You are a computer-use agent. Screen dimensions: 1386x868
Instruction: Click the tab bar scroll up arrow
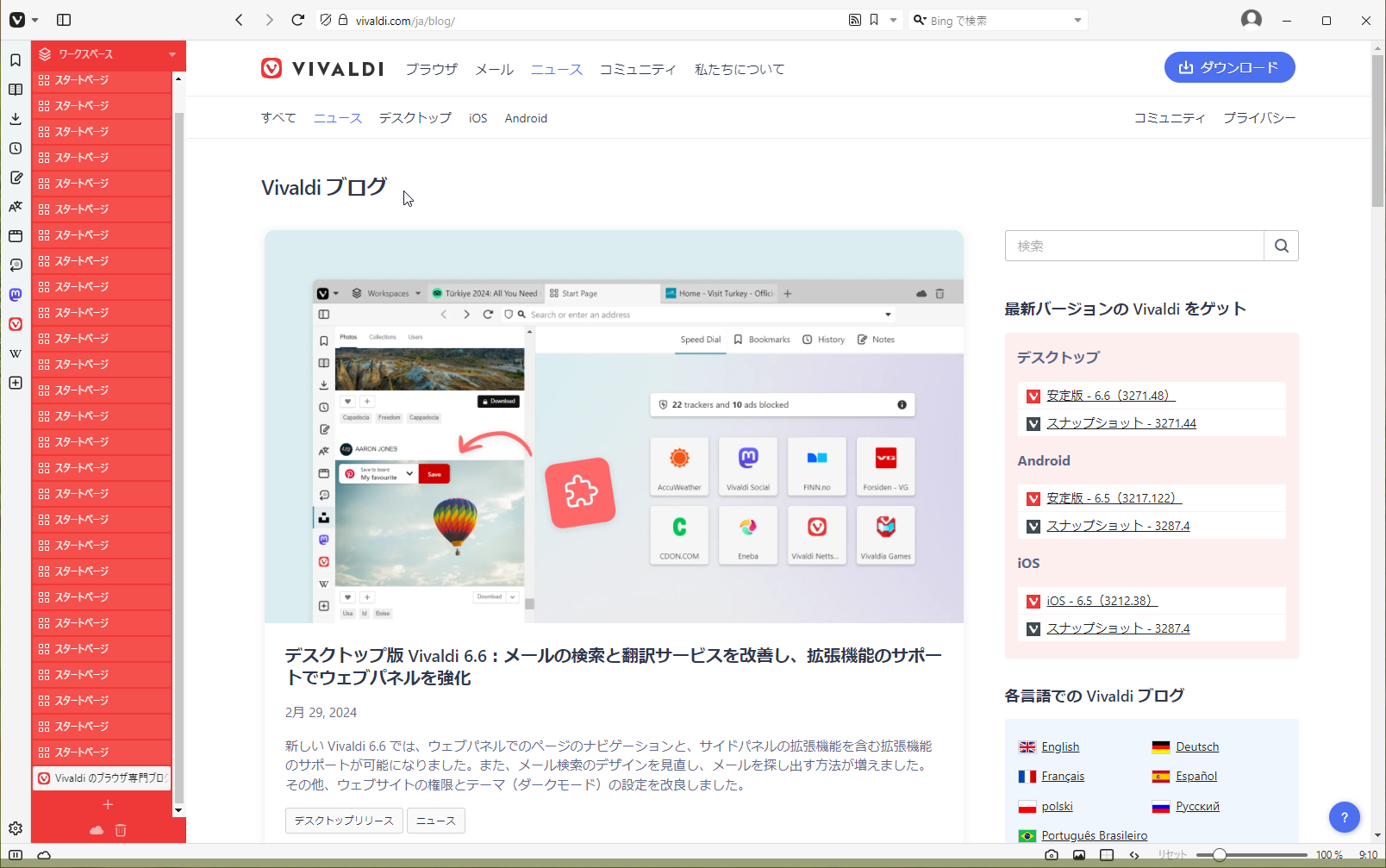point(178,78)
